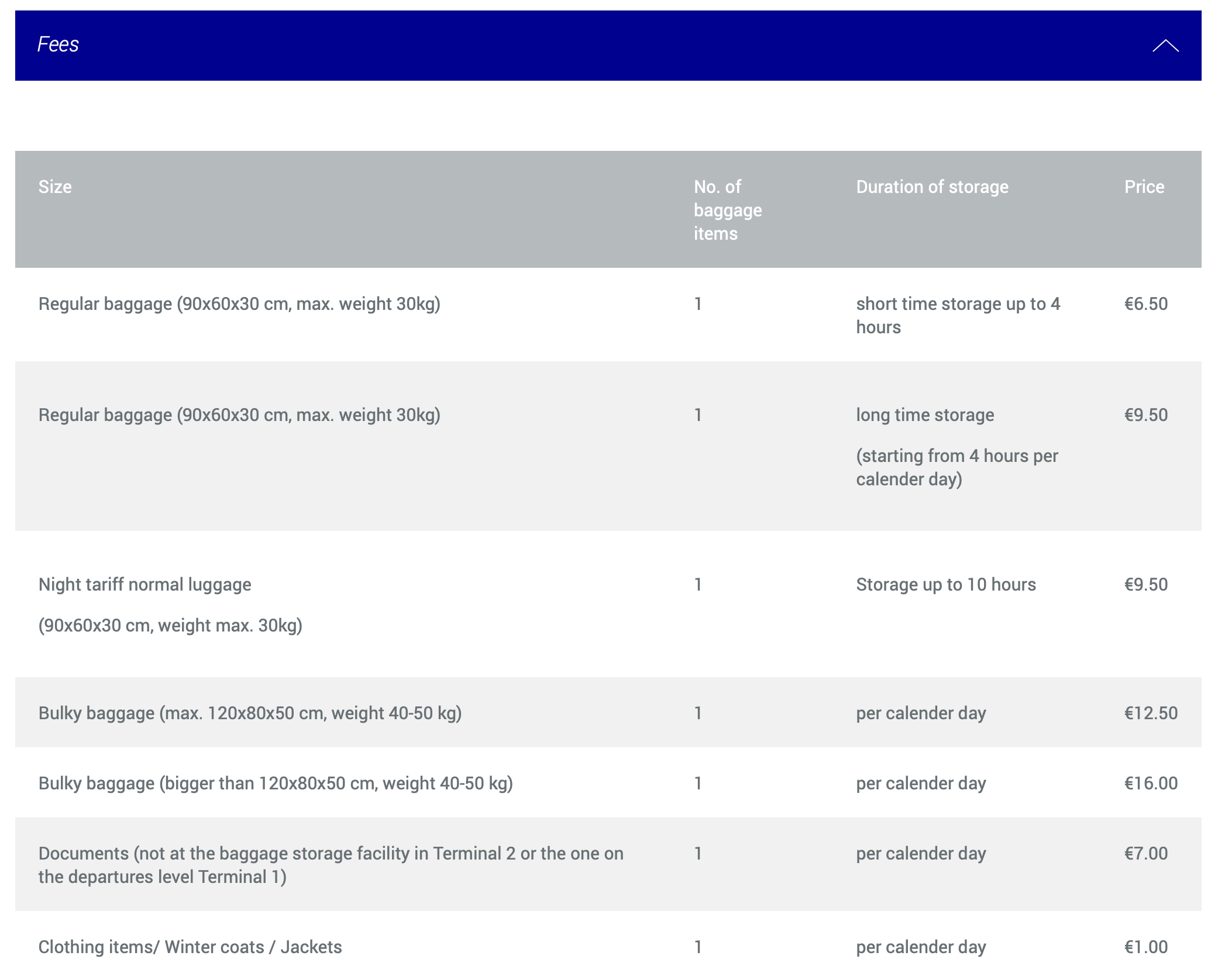The width and height of the screenshot is (1218, 980).
Task: Click the Documents storage row text
Action: point(331,864)
